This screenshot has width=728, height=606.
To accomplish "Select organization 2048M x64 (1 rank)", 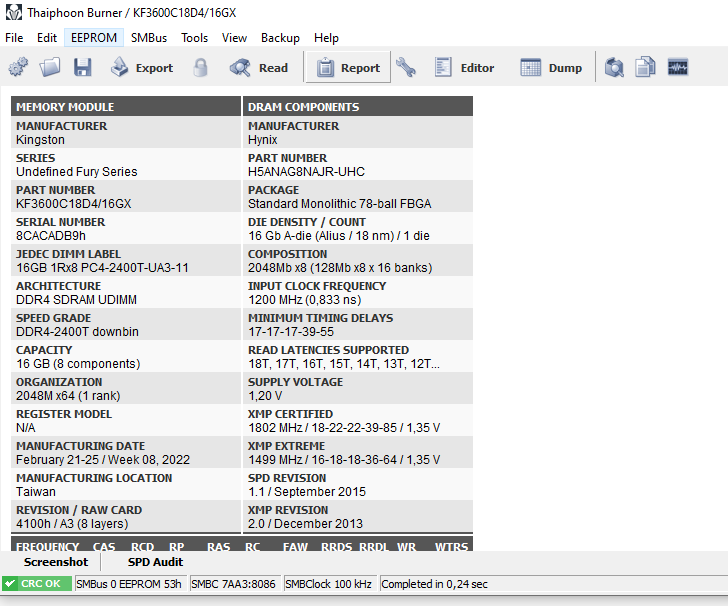I will click(68, 396).
